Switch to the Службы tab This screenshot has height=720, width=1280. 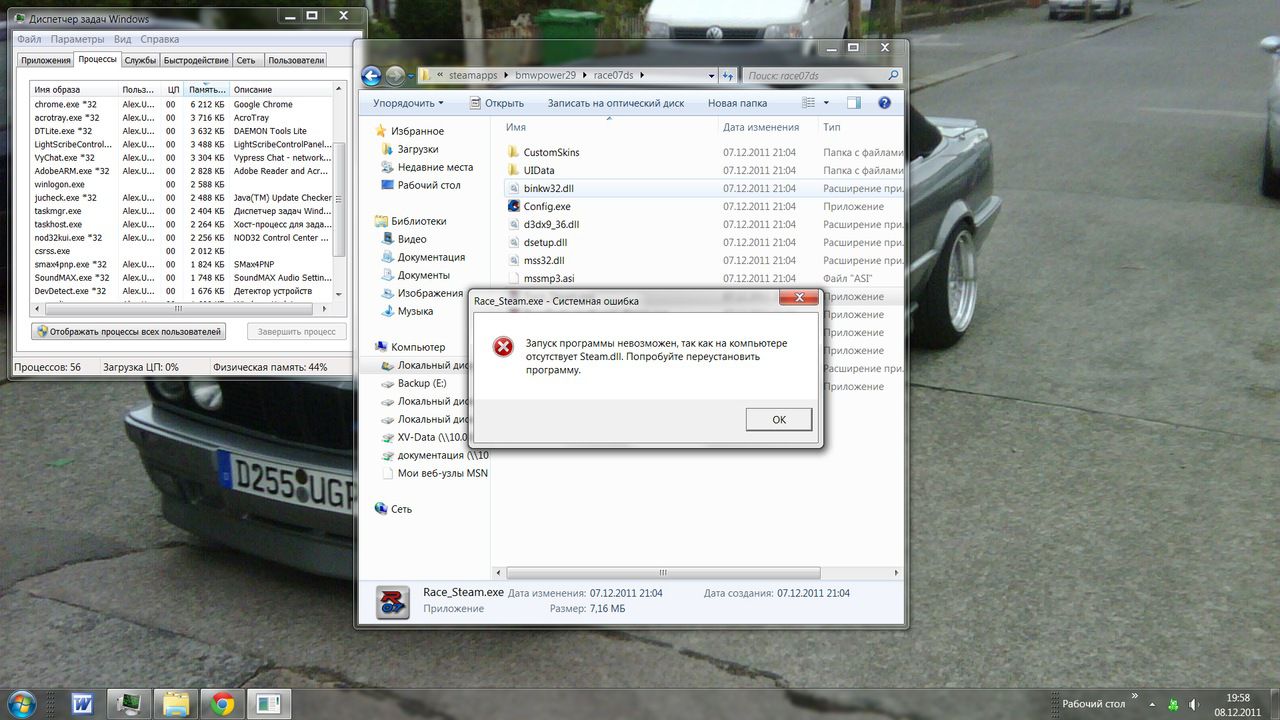point(140,60)
